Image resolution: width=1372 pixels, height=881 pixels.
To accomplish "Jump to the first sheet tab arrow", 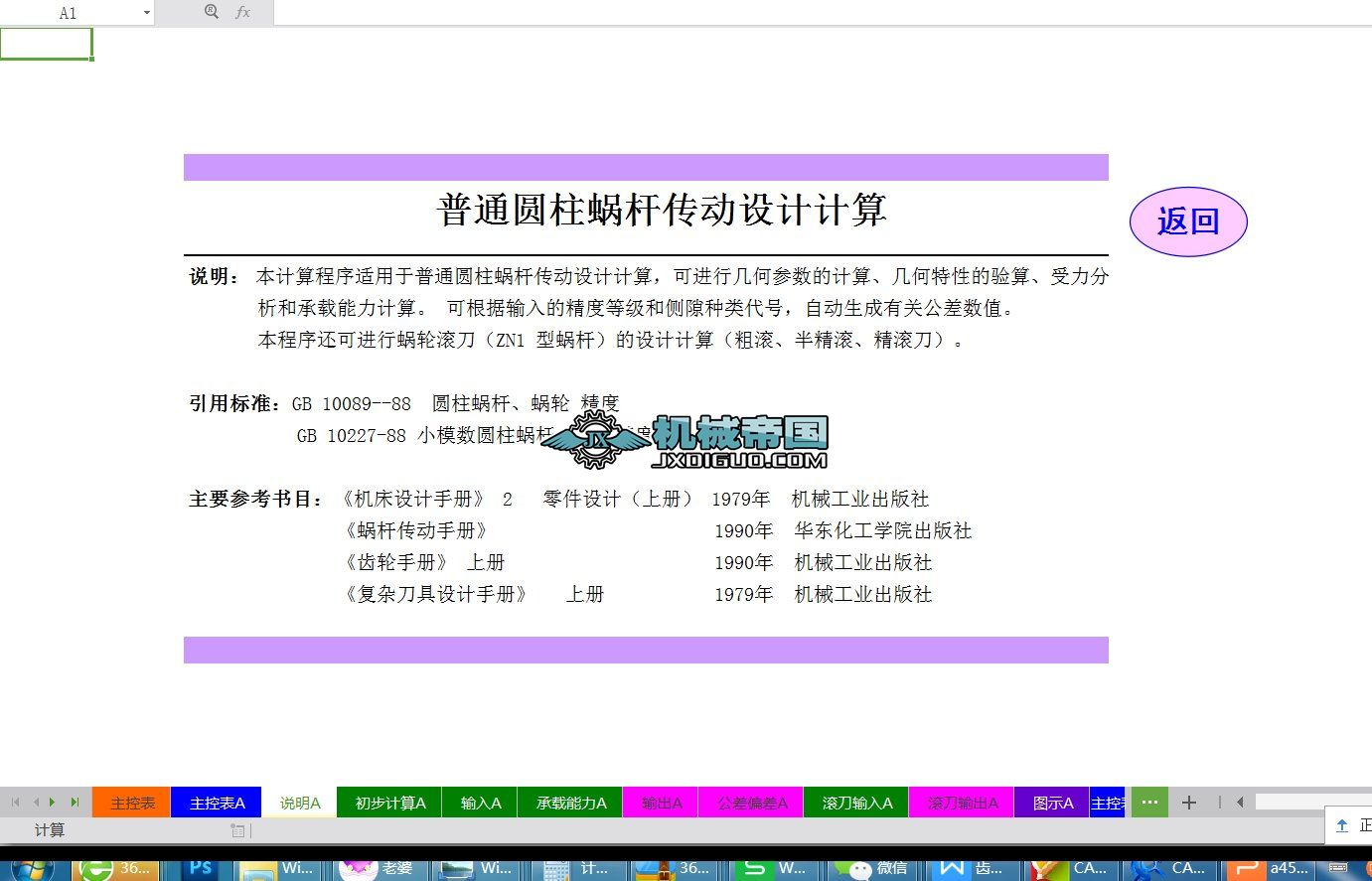I will click(x=15, y=802).
